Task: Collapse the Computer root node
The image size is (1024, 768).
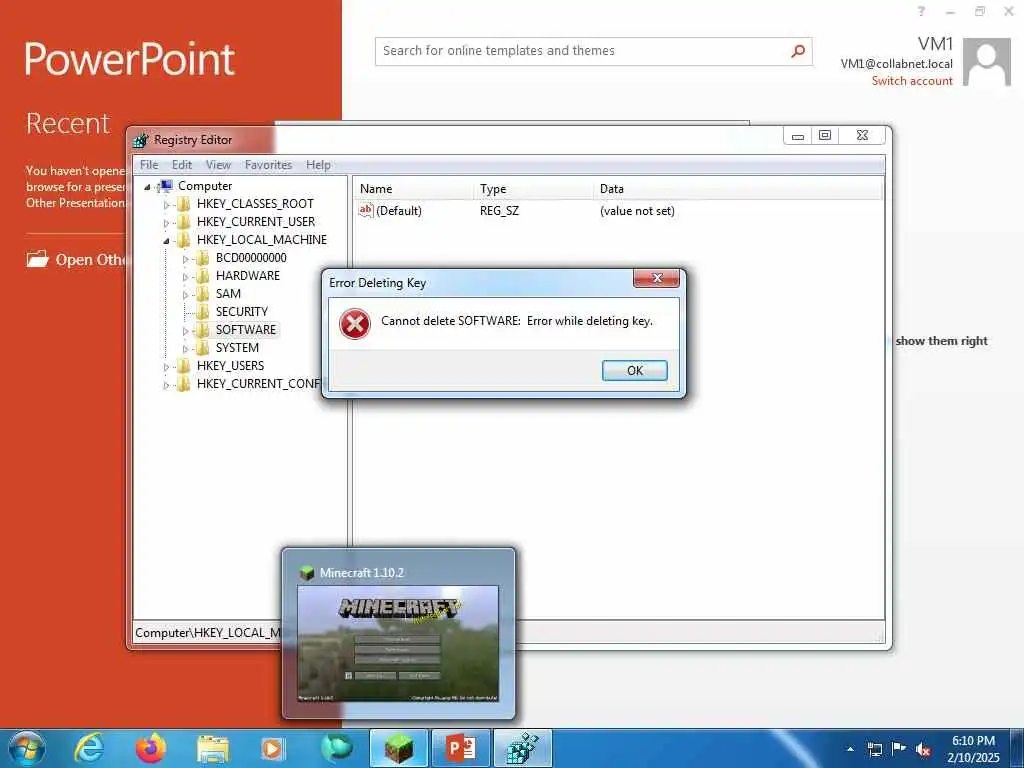Action: [x=148, y=187]
